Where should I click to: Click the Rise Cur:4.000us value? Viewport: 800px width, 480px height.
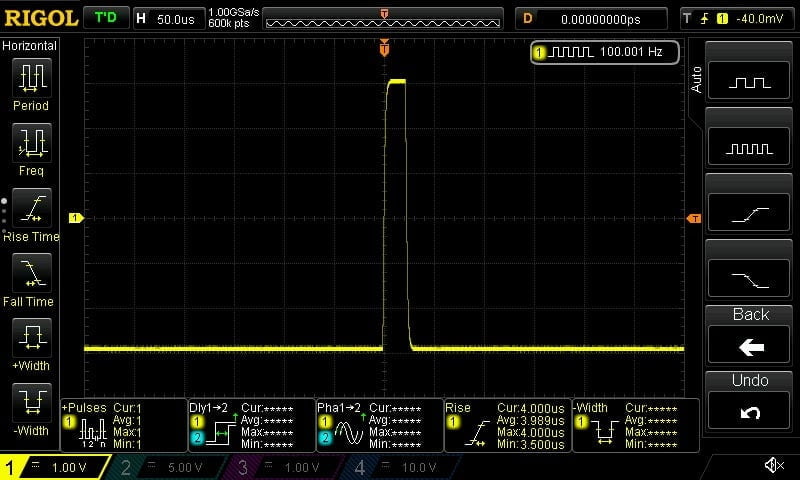(531, 409)
